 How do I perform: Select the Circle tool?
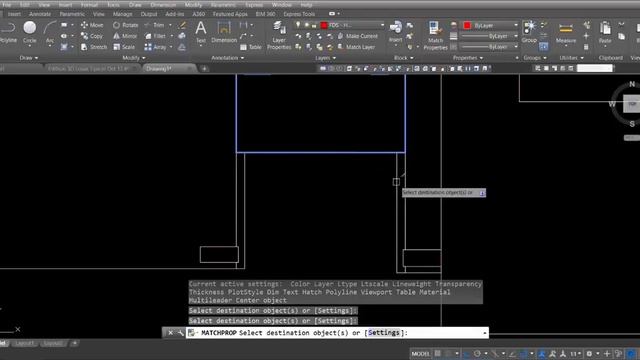point(29,32)
